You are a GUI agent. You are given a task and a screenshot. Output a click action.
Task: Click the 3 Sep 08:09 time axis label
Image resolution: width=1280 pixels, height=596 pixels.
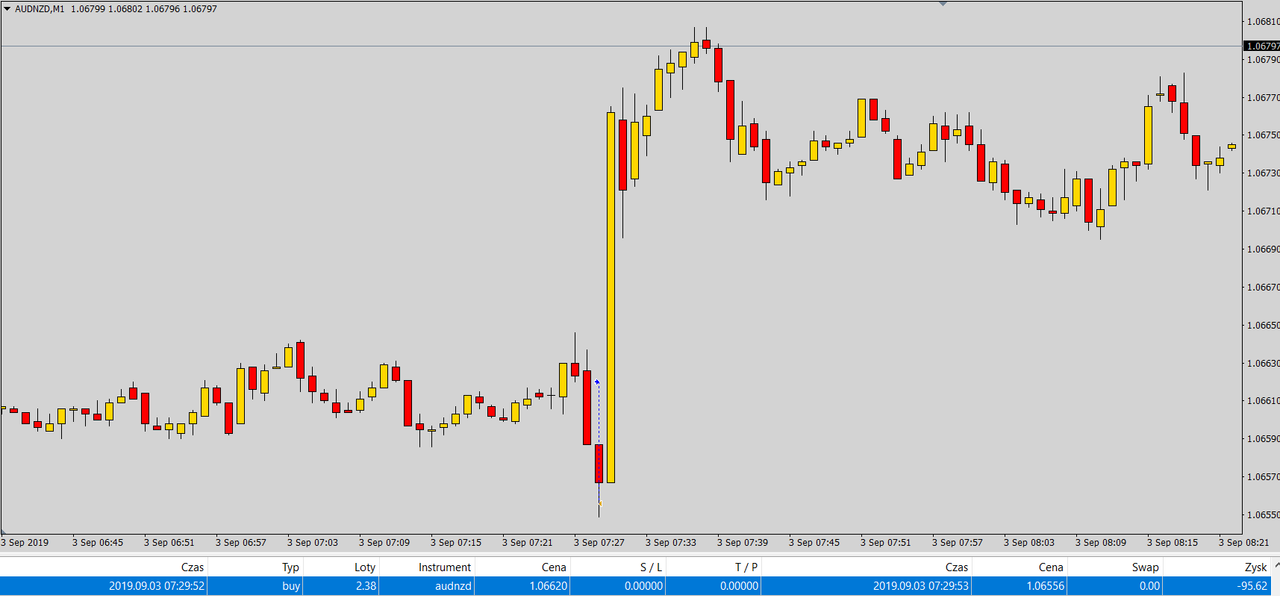tap(1101, 542)
